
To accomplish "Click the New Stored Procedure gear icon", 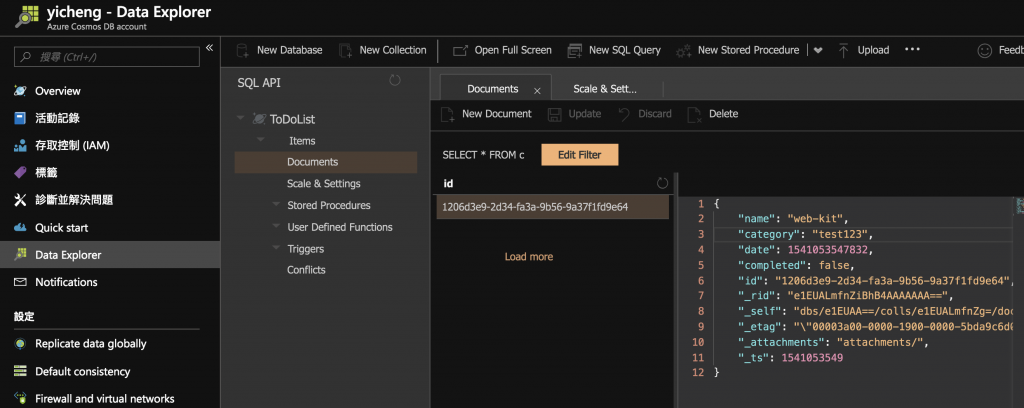I will pyautogui.click(x=683, y=50).
